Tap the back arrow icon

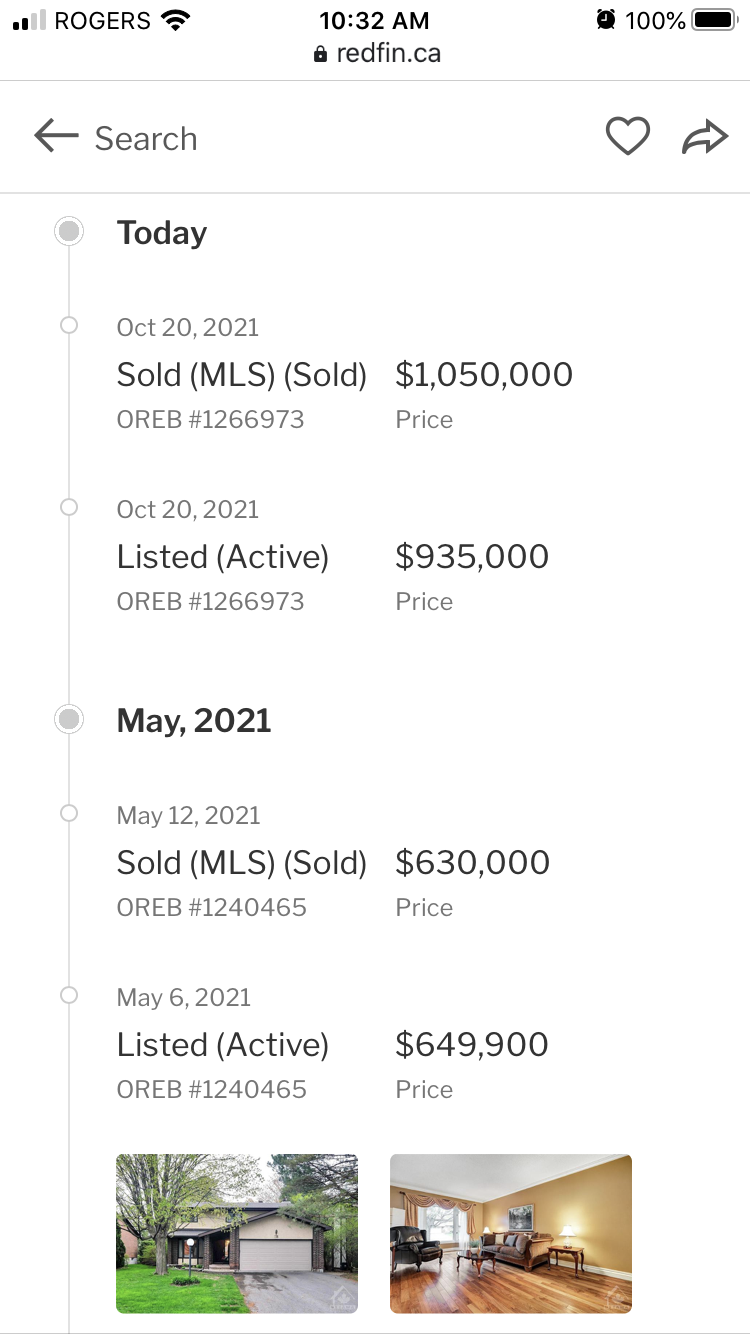point(56,137)
